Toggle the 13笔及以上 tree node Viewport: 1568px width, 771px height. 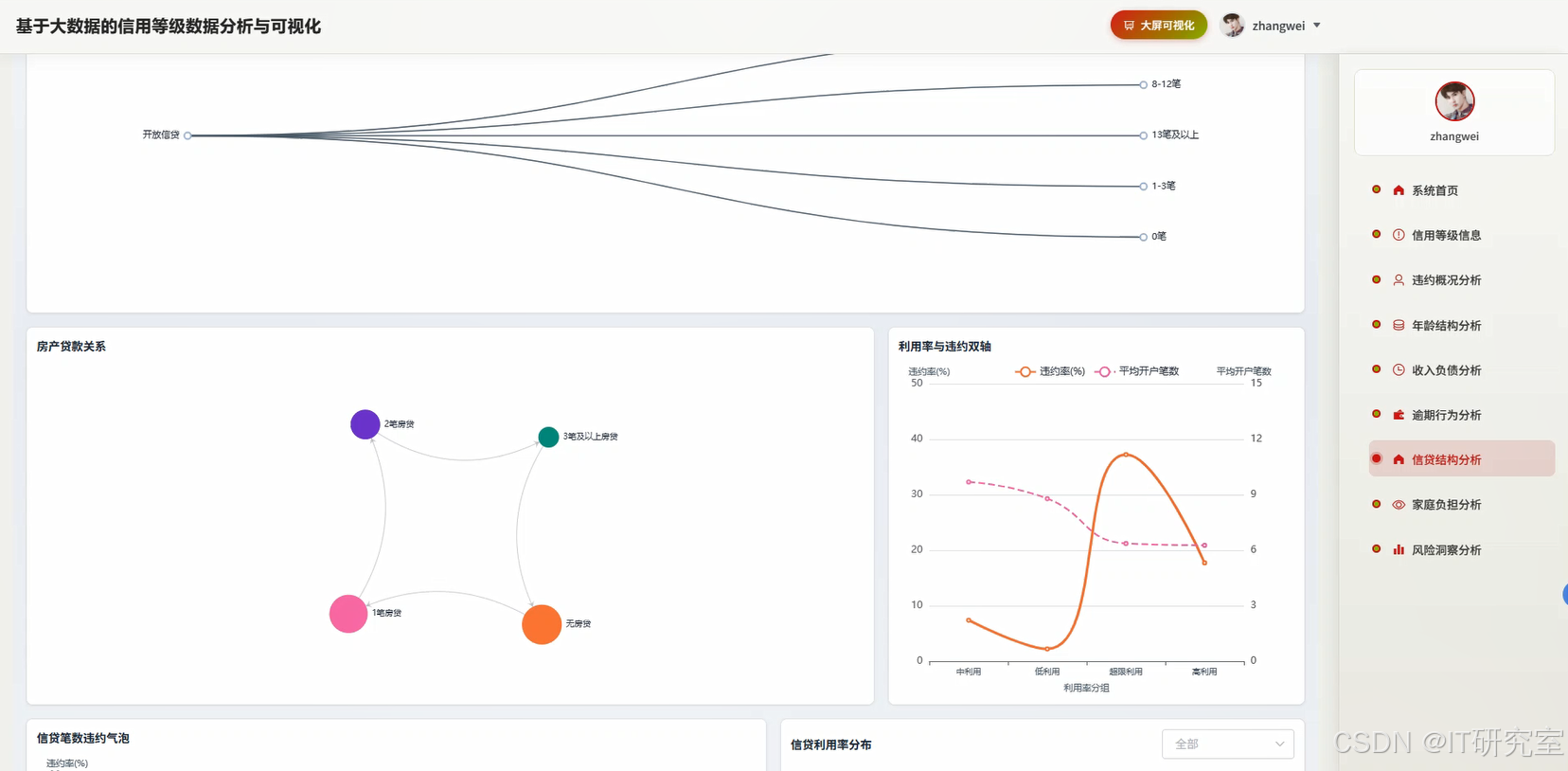(x=1144, y=135)
